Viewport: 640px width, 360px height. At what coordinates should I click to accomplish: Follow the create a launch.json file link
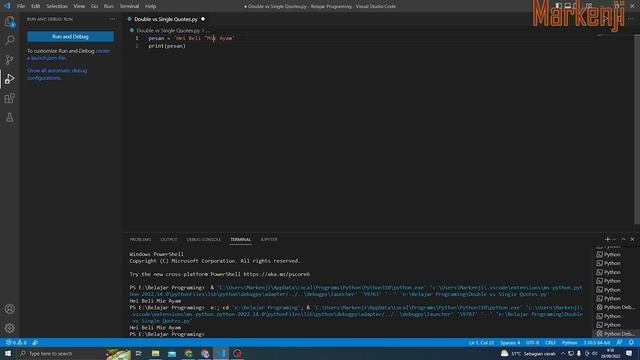coord(68,54)
